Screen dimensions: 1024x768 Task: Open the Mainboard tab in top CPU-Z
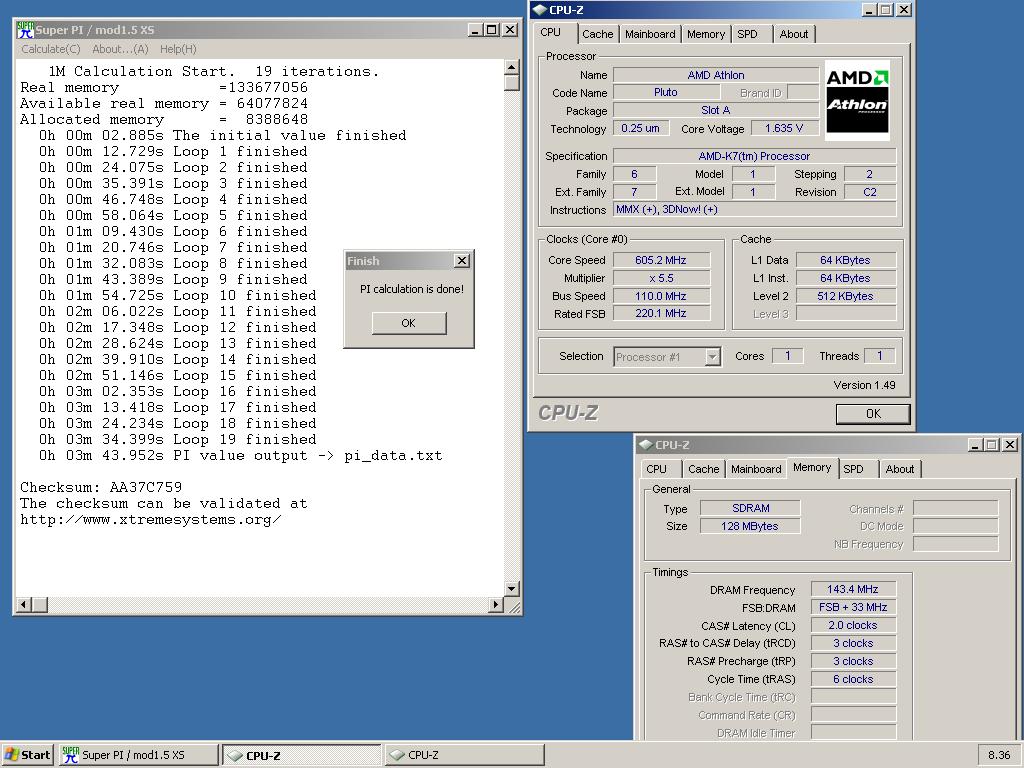pyautogui.click(x=650, y=34)
